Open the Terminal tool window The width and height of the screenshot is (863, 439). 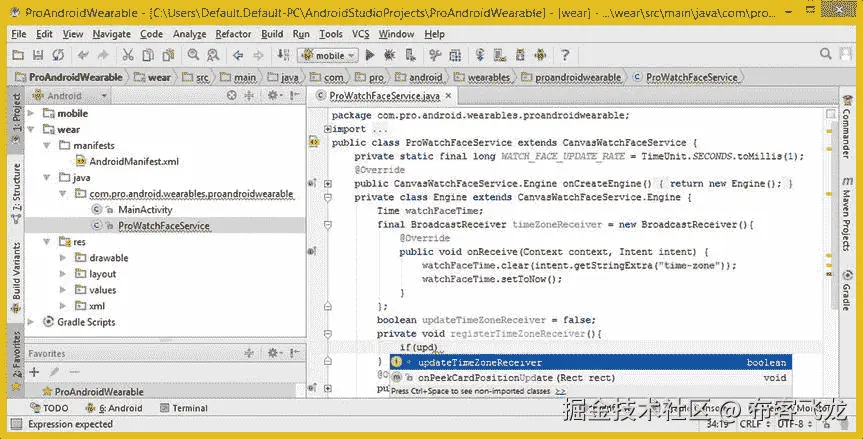tap(184, 408)
